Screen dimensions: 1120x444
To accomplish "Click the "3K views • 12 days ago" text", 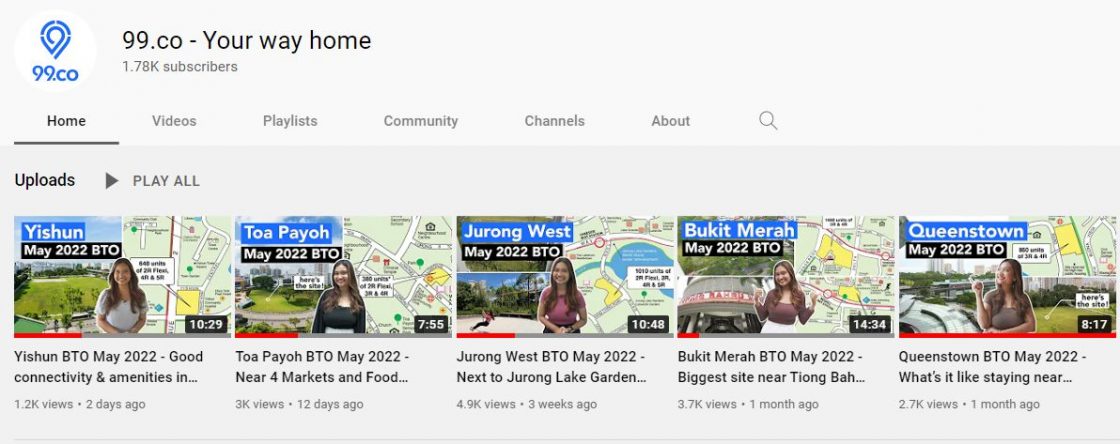I will [x=299, y=404].
